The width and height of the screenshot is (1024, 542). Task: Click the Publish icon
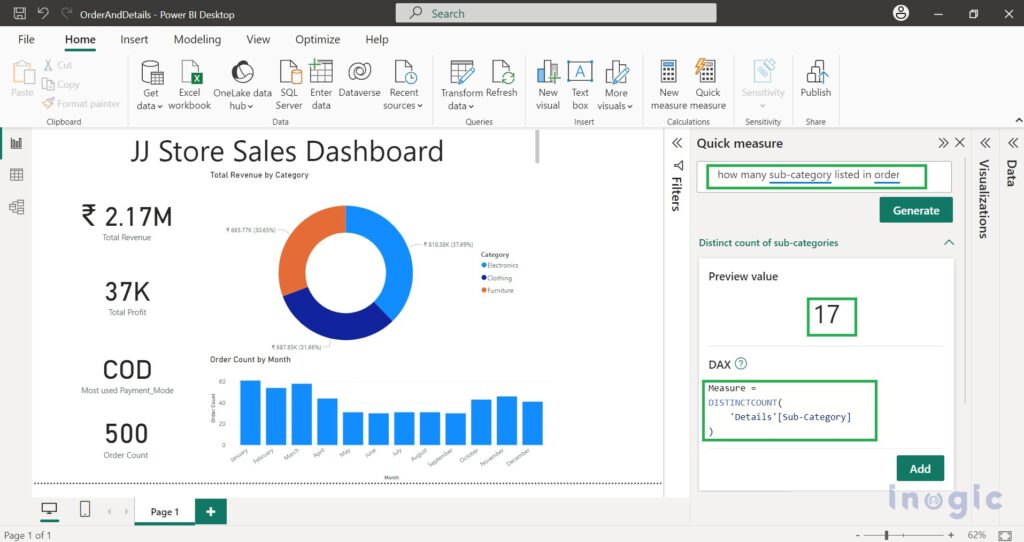pyautogui.click(x=816, y=74)
